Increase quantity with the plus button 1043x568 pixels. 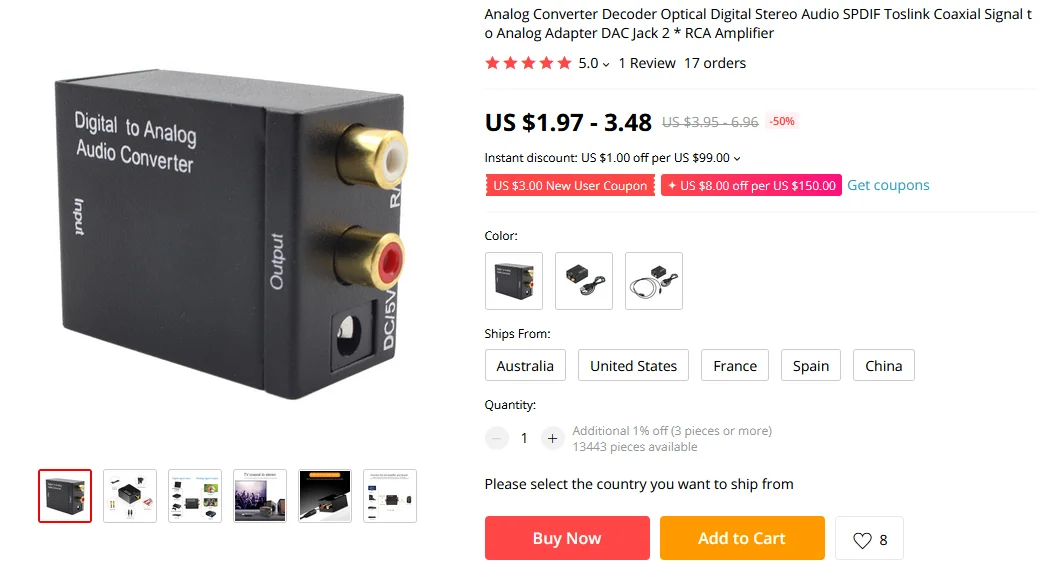551,438
